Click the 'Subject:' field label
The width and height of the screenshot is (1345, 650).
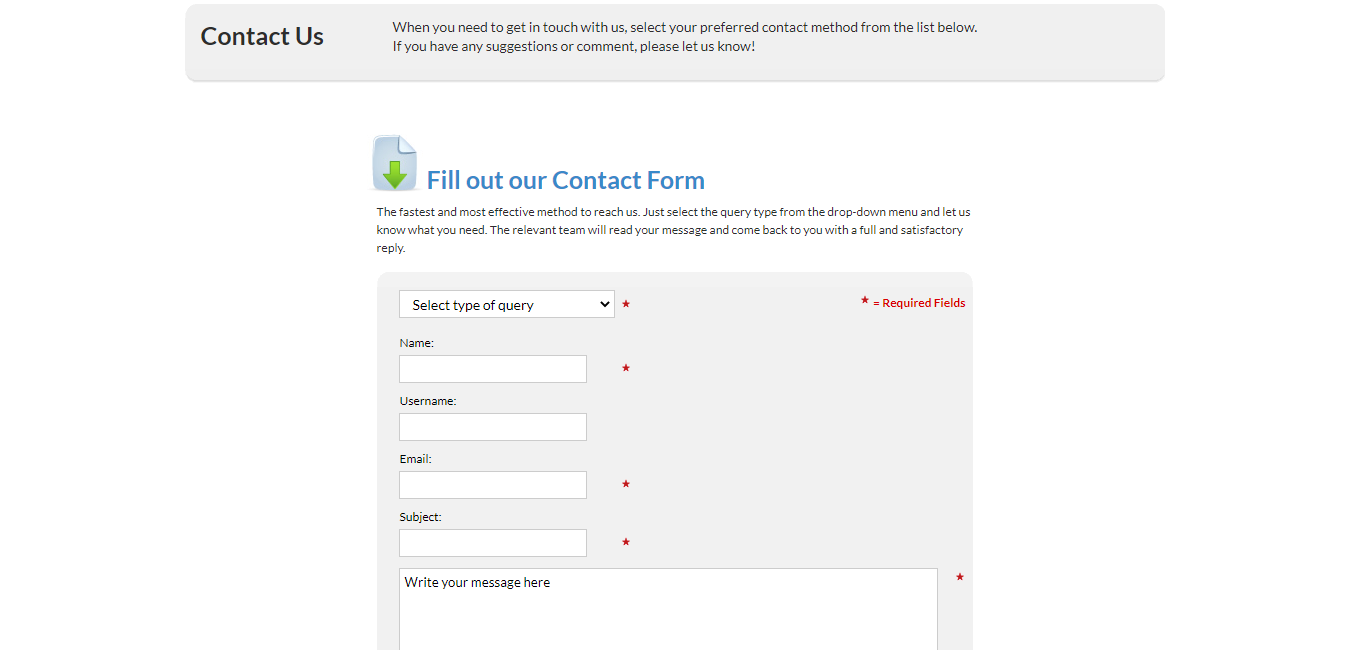click(x=420, y=517)
